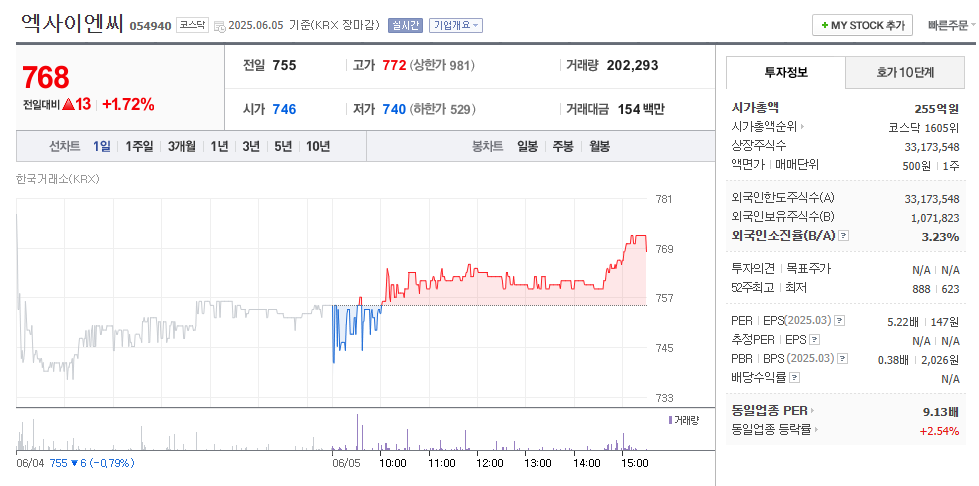Screen dimensions: 979x486
Task: Click the MY STOCK 추가 button
Action: (862, 26)
